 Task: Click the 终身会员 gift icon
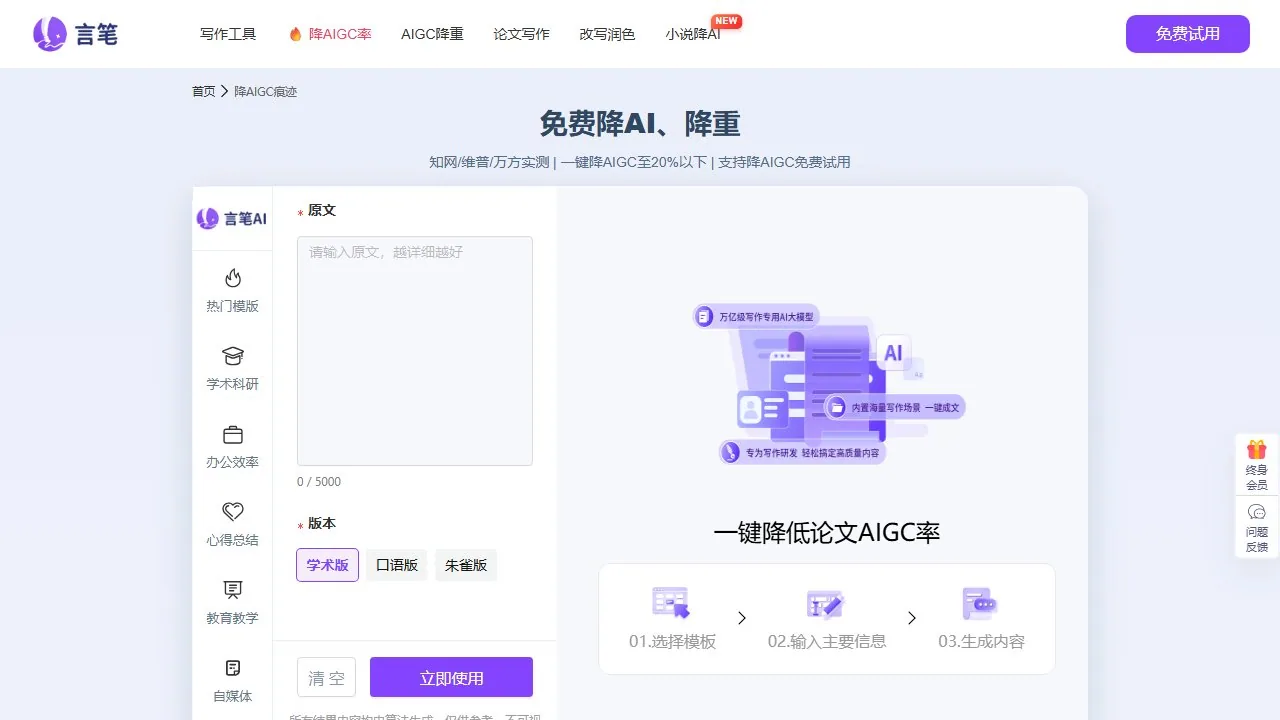tap(1257, 449)
